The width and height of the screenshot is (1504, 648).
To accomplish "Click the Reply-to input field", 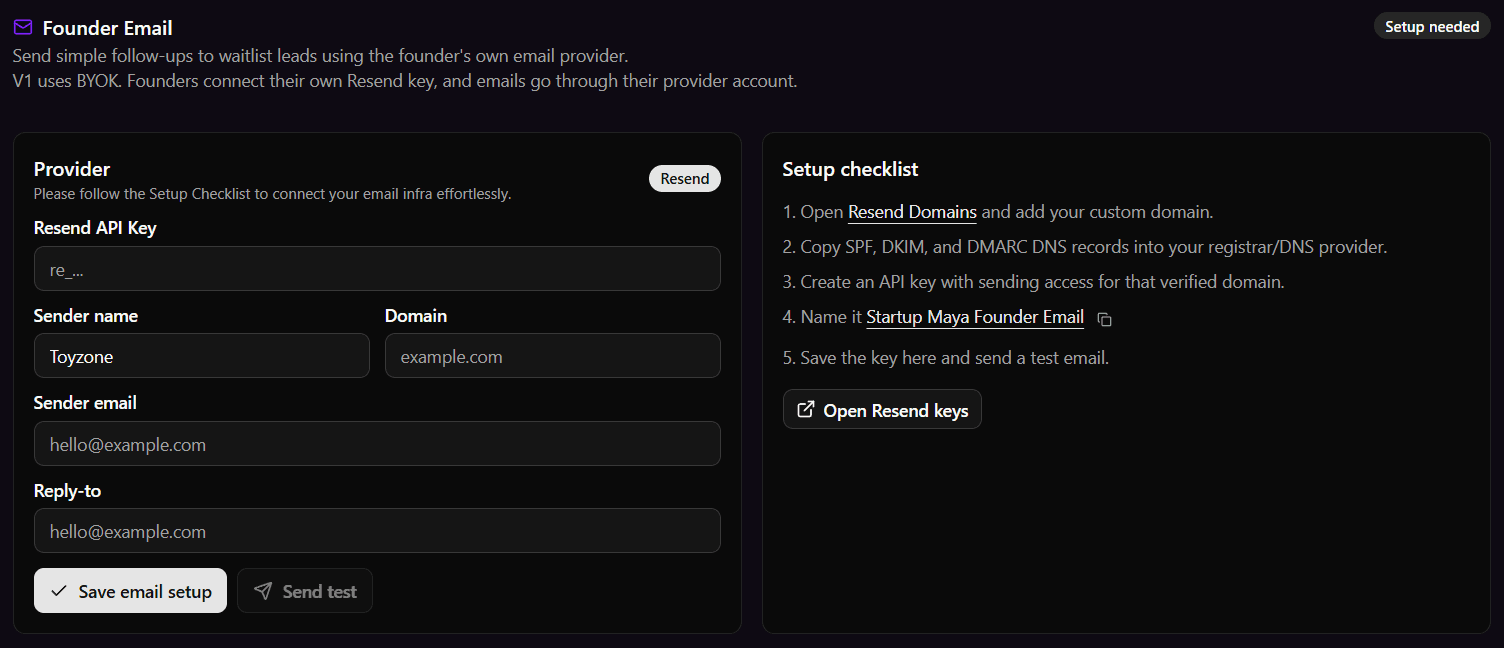I will coord(377,531).
